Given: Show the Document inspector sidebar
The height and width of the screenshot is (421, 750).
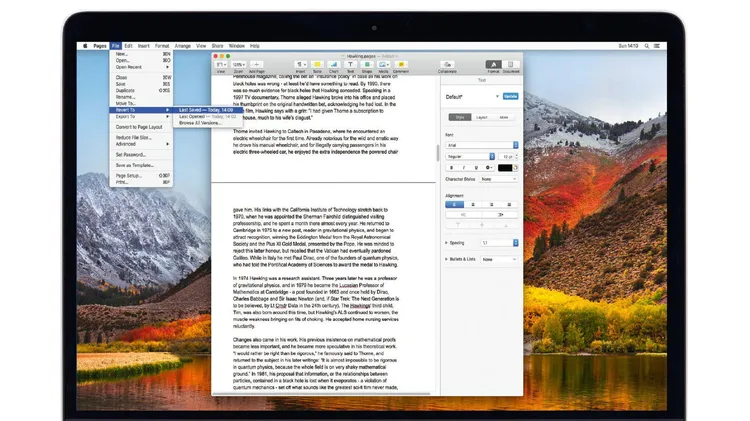Looking at the screenshot, I should coord(511,64).
